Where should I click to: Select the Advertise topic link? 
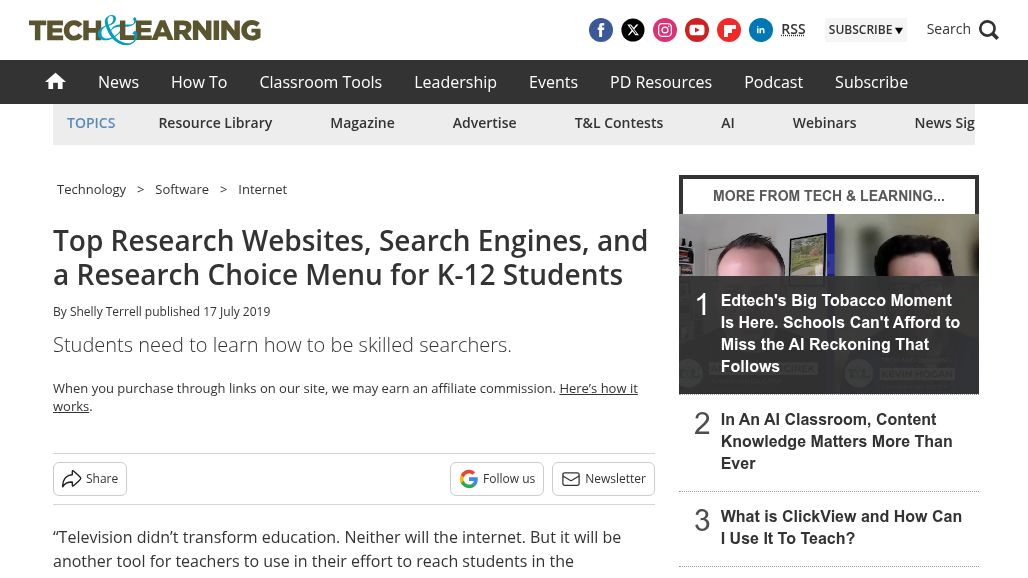coord(484,123)
